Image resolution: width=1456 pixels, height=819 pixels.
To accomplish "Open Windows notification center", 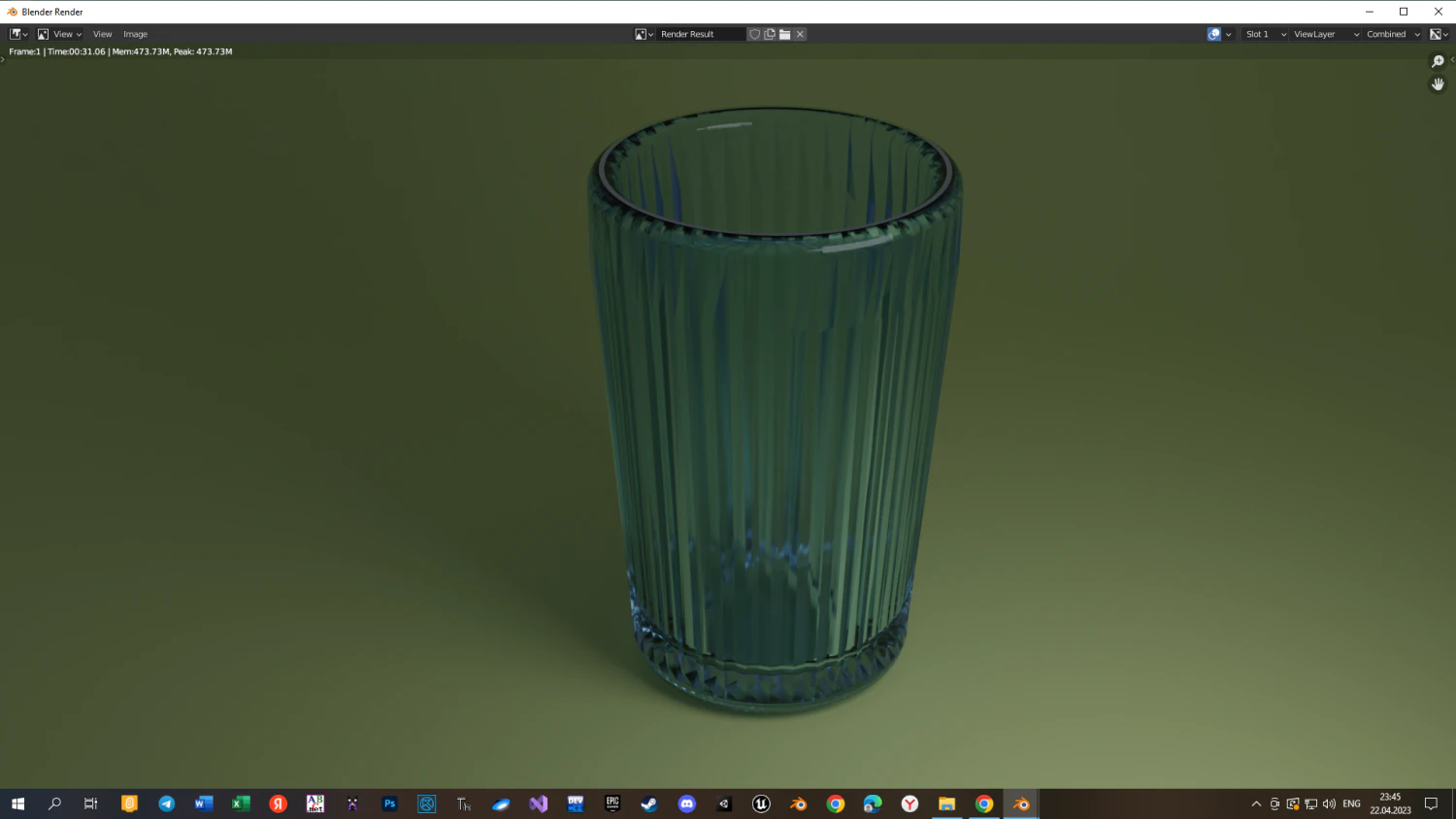I will 1431,803.
